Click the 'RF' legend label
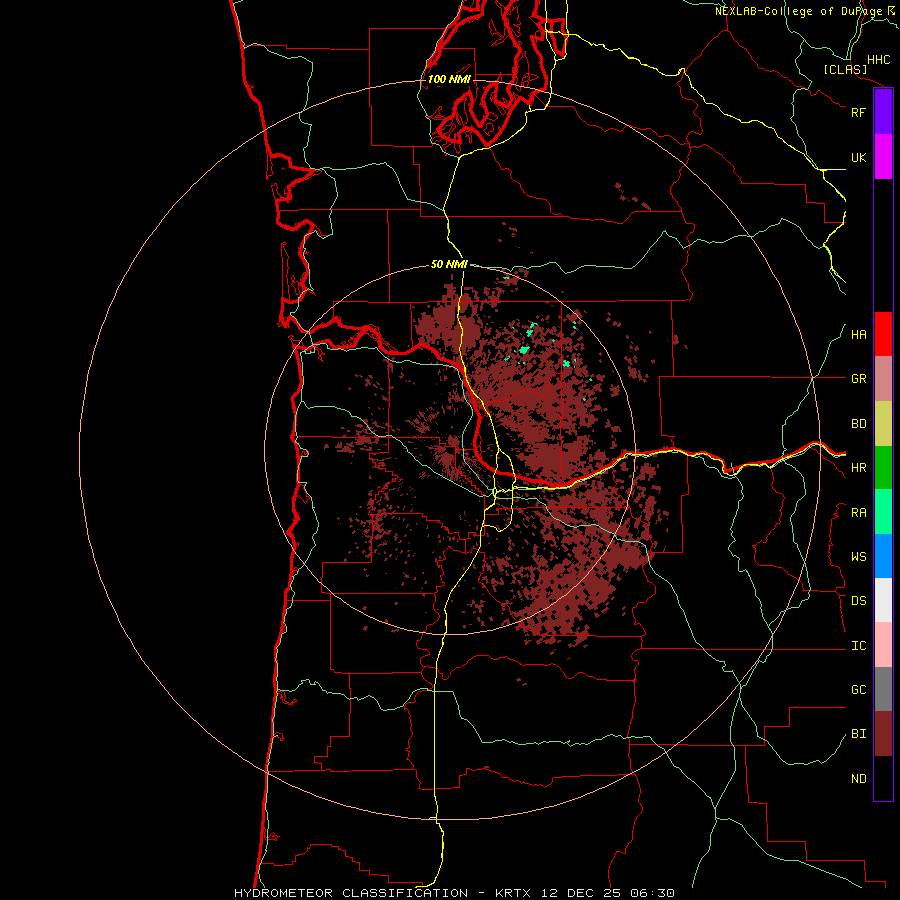 [x=858, y=112]
